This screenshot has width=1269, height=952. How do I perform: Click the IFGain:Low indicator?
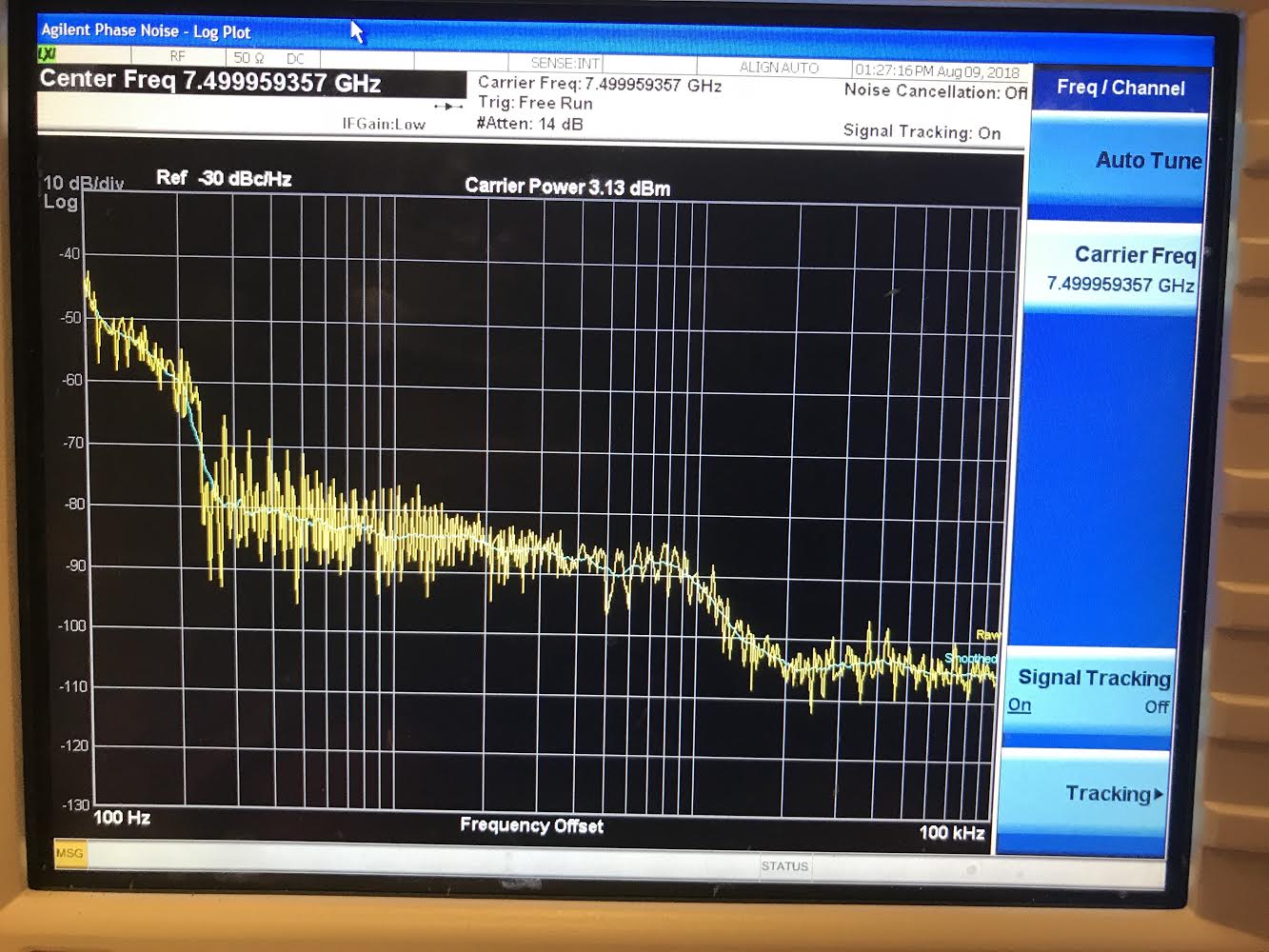(x=384, y=124)
